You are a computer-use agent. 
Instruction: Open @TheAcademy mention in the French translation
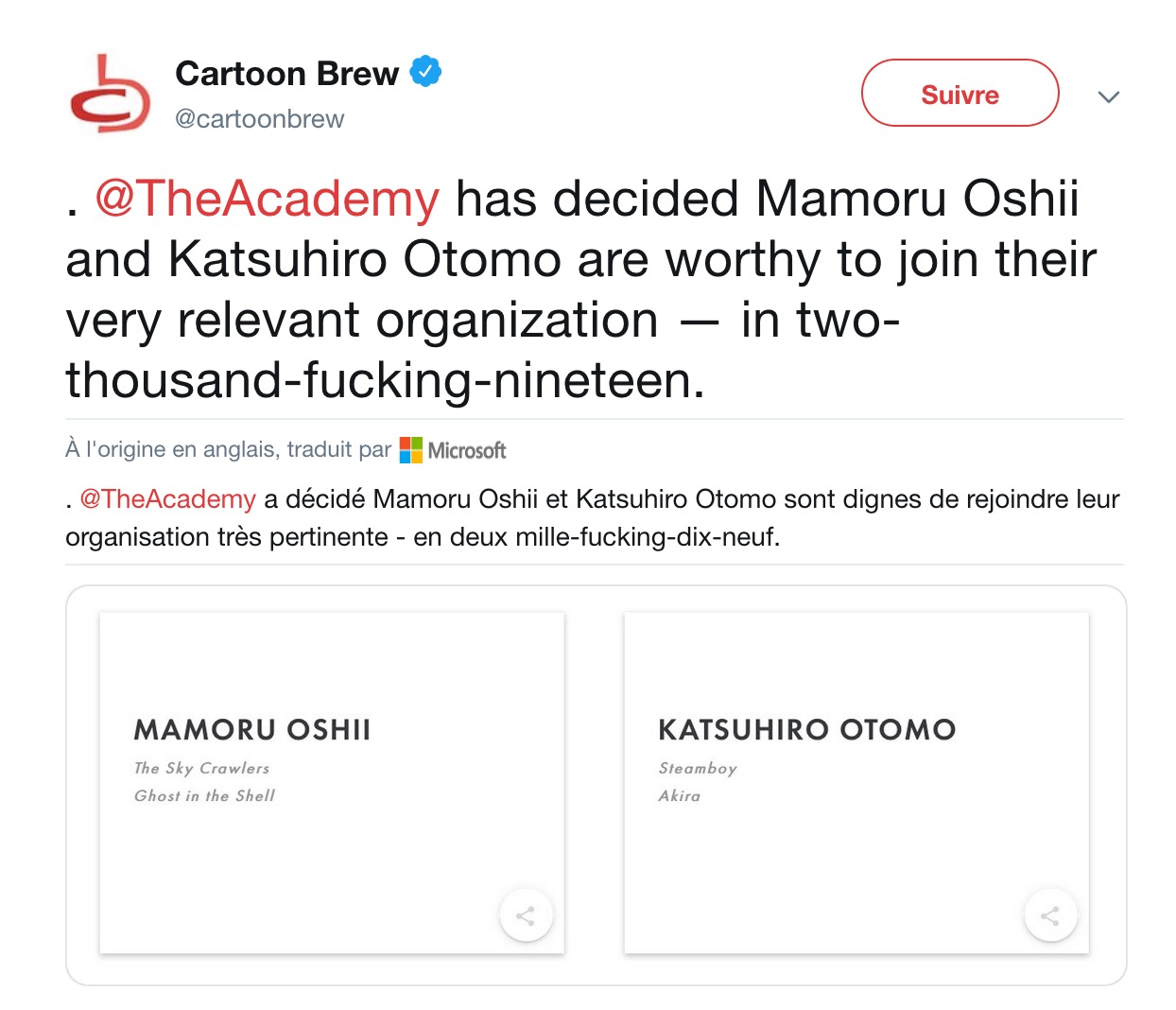[168, 499]
